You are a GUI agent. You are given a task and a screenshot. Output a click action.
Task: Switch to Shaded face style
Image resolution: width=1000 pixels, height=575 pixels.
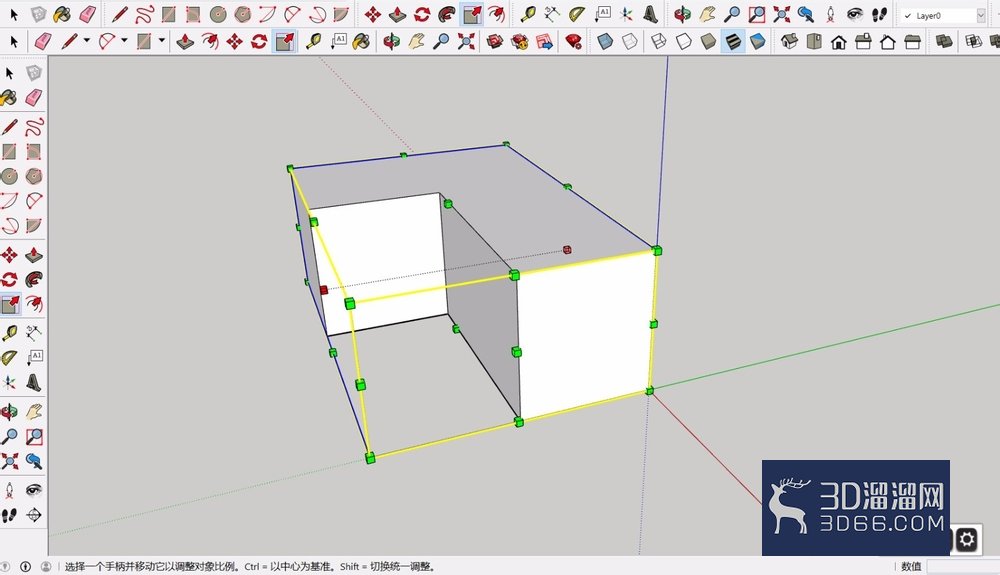[x=708, y=42]
